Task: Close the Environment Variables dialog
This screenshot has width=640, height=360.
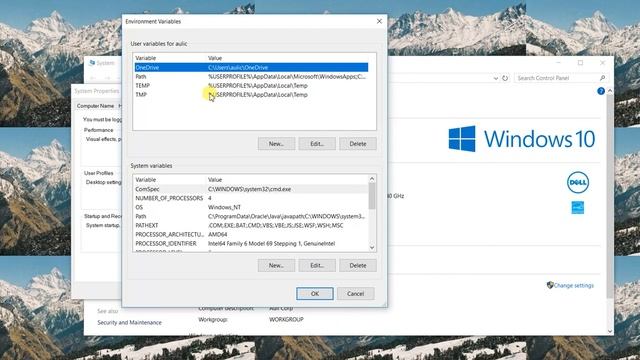Action: point(379,21)
